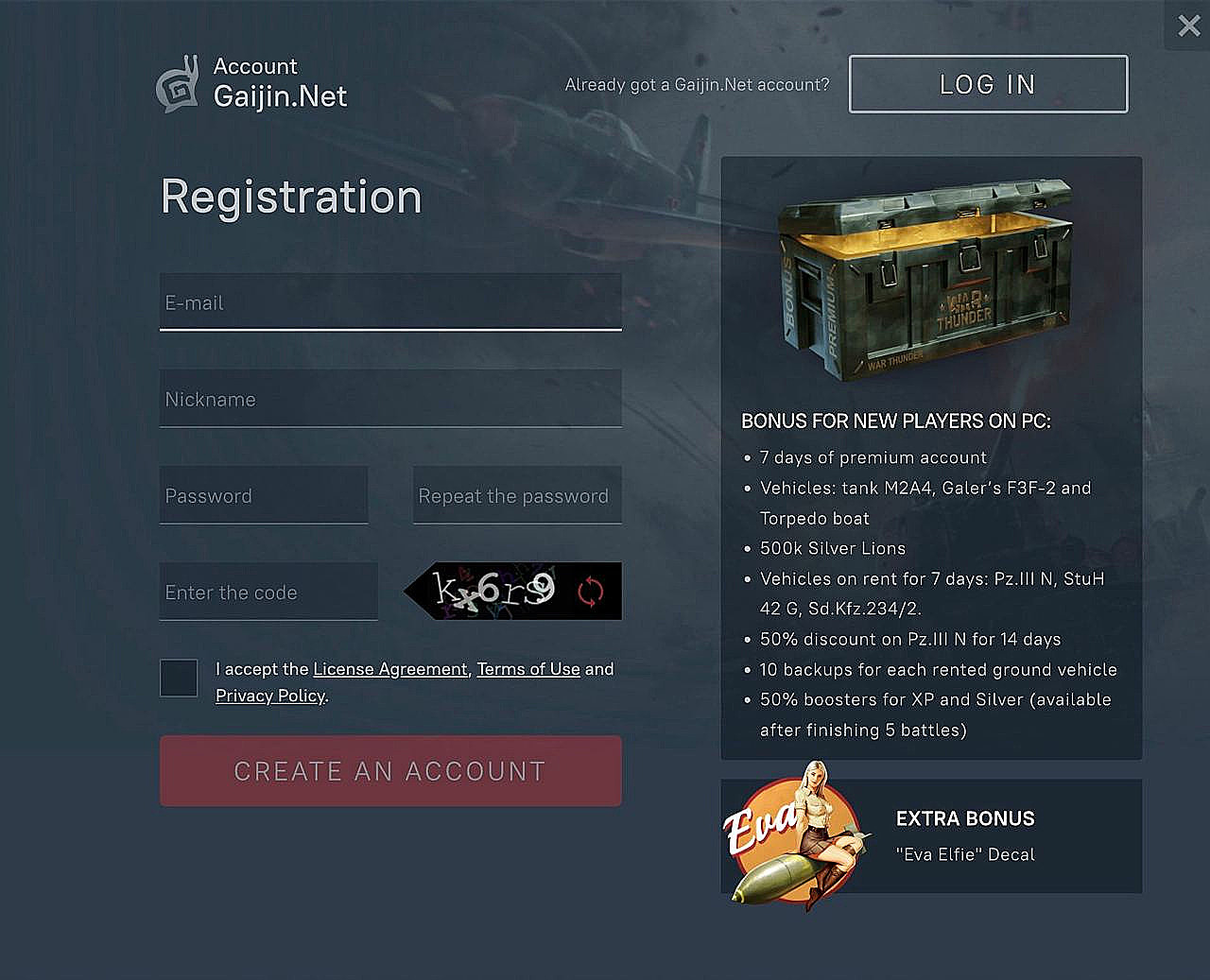Click the EXTRA BONUS panel heading

[x=965, y=818]
